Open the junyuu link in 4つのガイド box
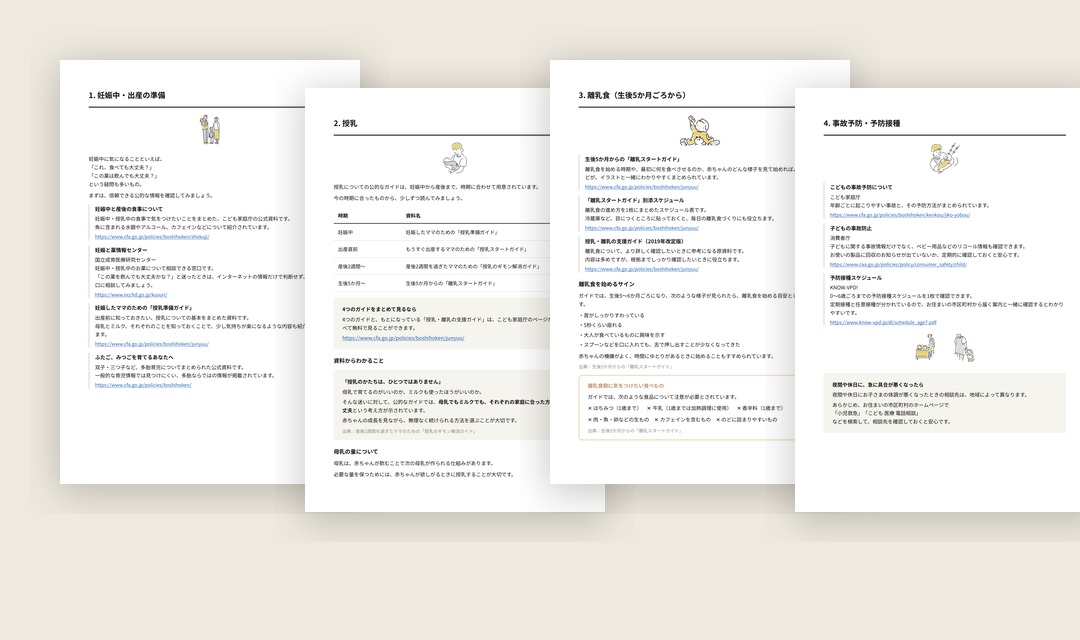This screenshot has height=640, width=1080. click(403, 338)
